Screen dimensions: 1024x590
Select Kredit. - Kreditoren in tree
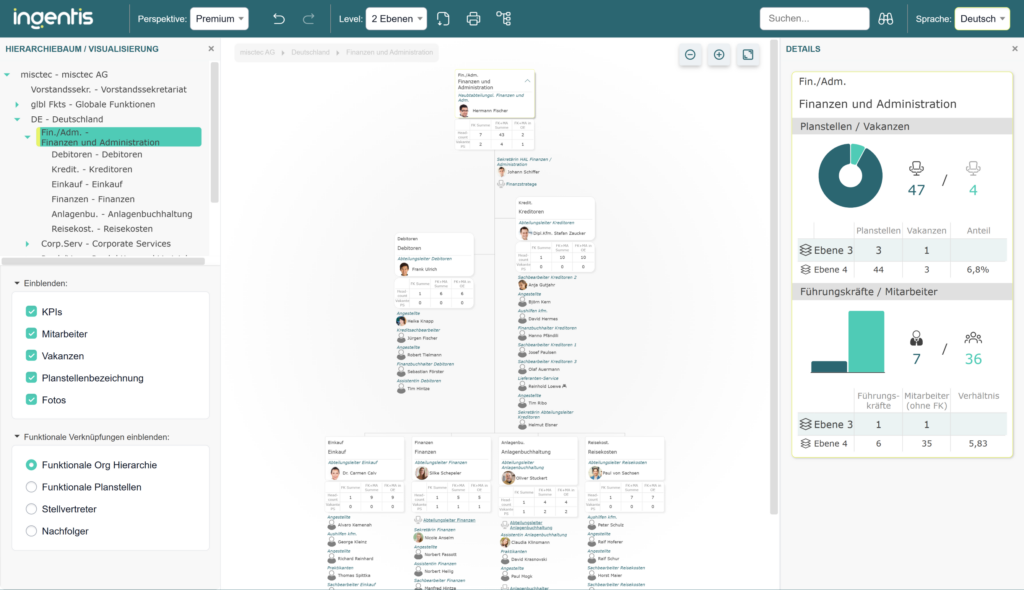(91, 169)
